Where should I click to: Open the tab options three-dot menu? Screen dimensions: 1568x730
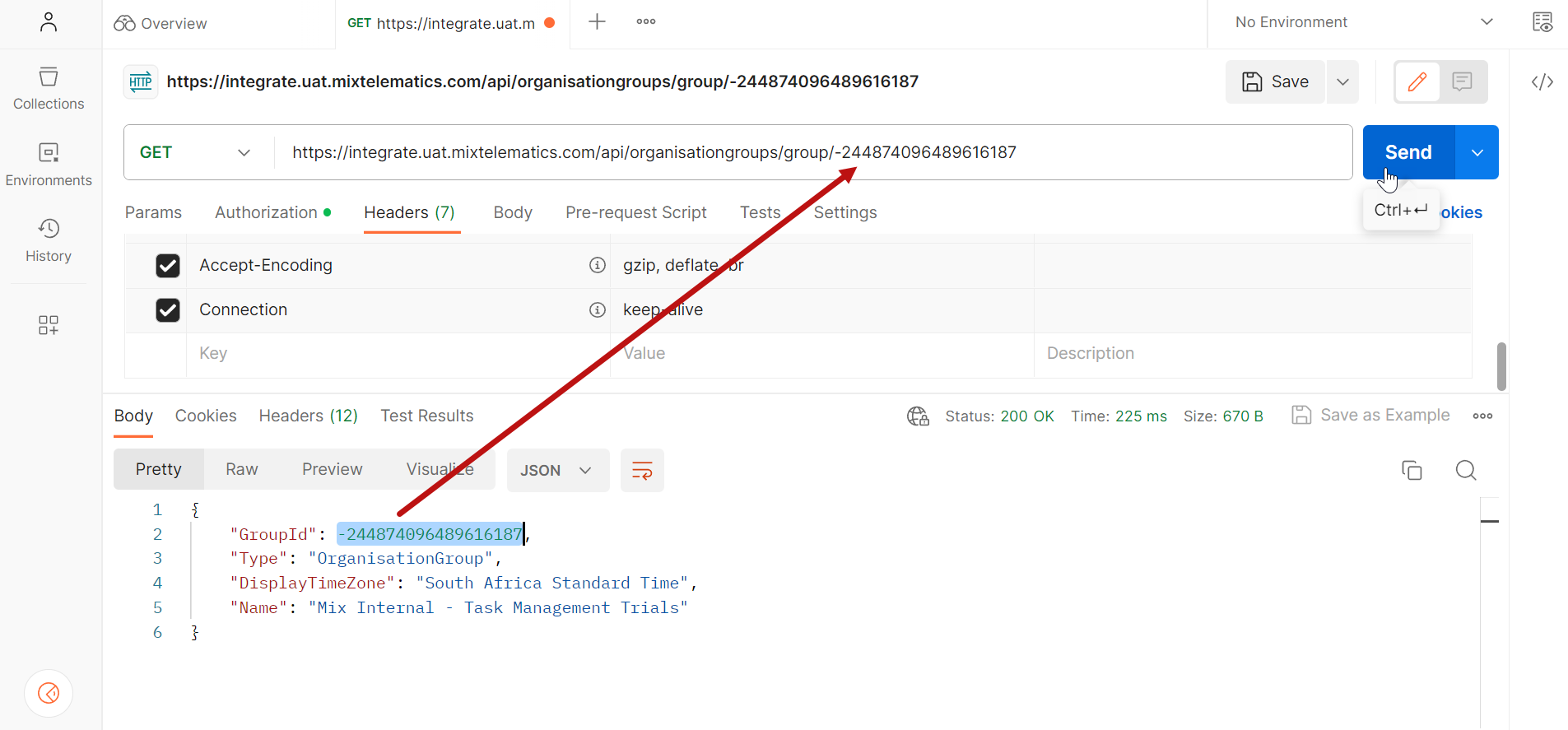pyautogui.click(x=646, y=22)
